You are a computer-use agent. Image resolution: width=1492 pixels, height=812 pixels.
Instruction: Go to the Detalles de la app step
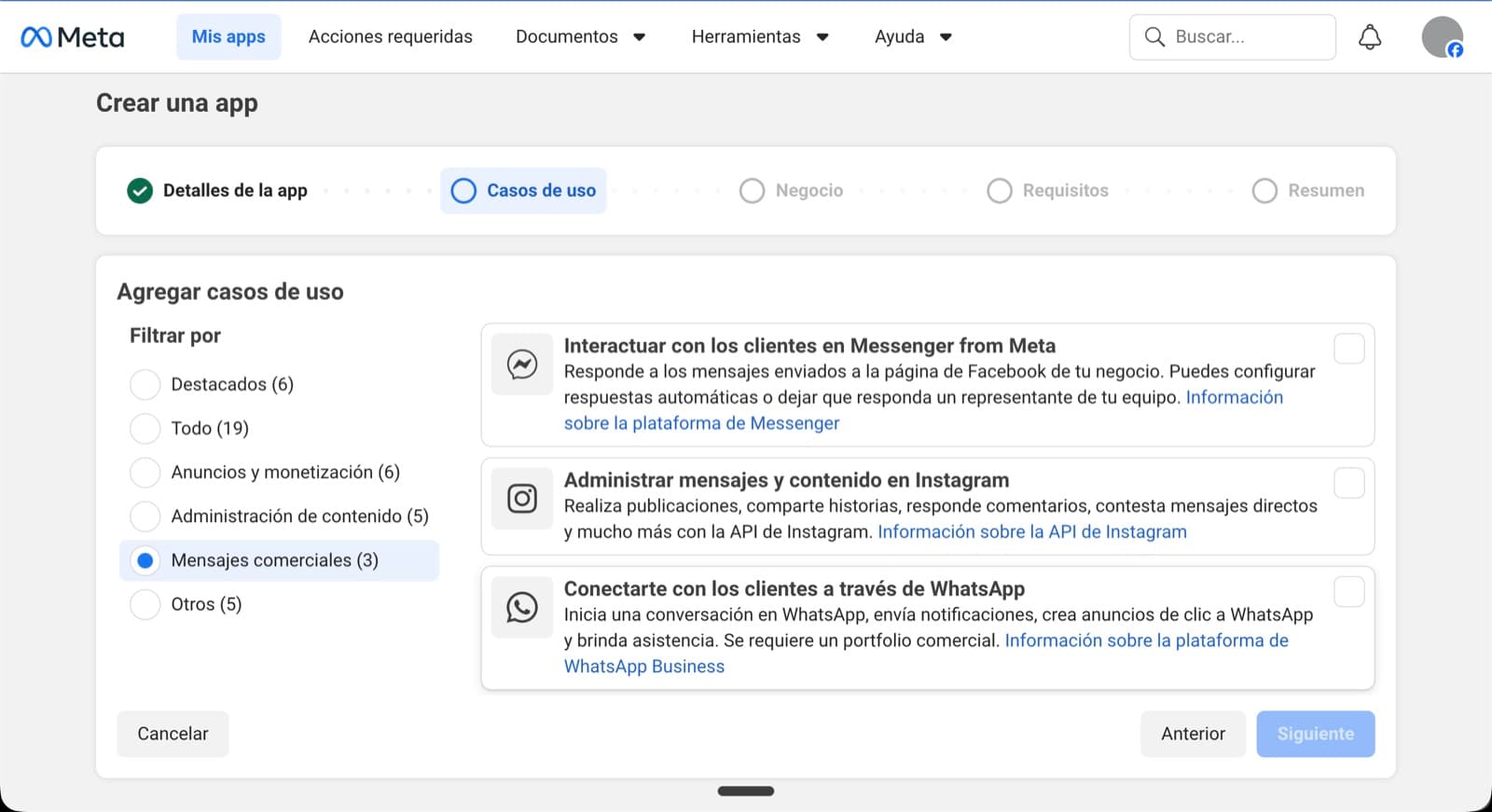[x=217, y=190]
